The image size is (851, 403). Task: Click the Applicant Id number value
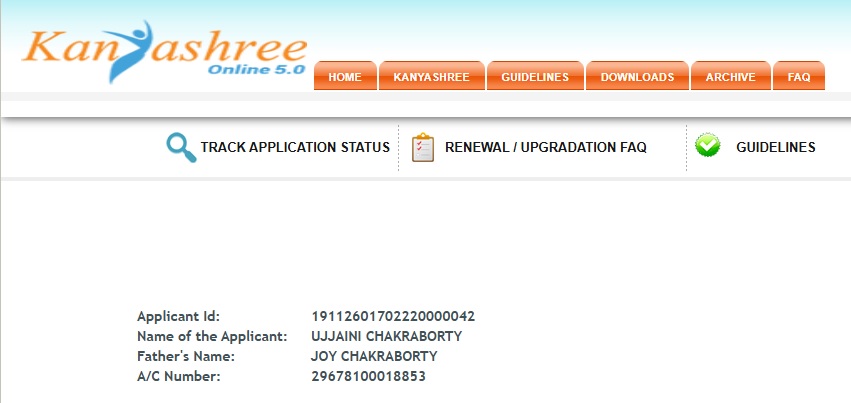tap(393, 317)
